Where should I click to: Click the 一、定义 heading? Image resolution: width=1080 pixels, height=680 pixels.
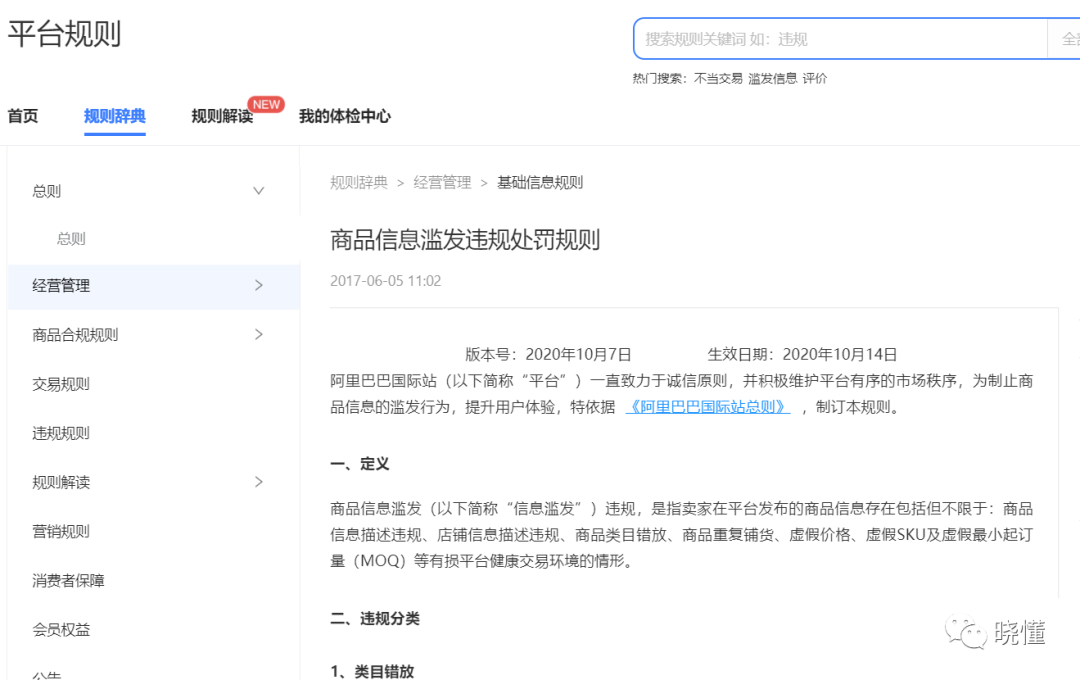(360, 464)
